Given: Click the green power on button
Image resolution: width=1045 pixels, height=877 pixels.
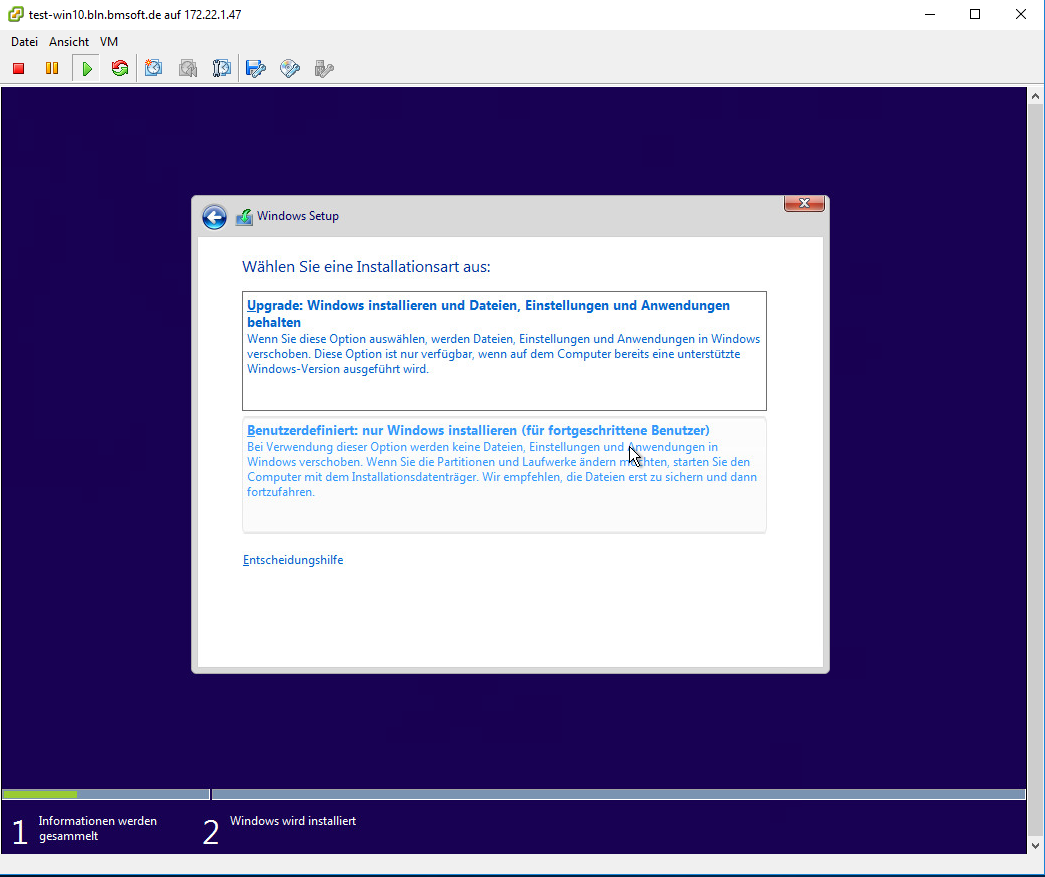Looking at the screenshot, I should click(x=87, y=69).
